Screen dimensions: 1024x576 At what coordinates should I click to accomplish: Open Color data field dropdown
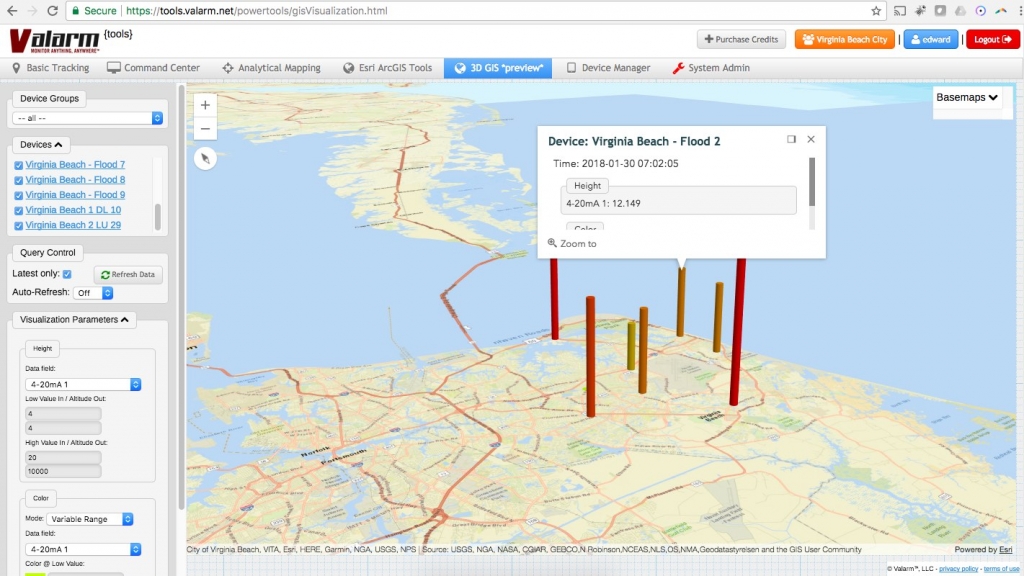tap(83, 549)
